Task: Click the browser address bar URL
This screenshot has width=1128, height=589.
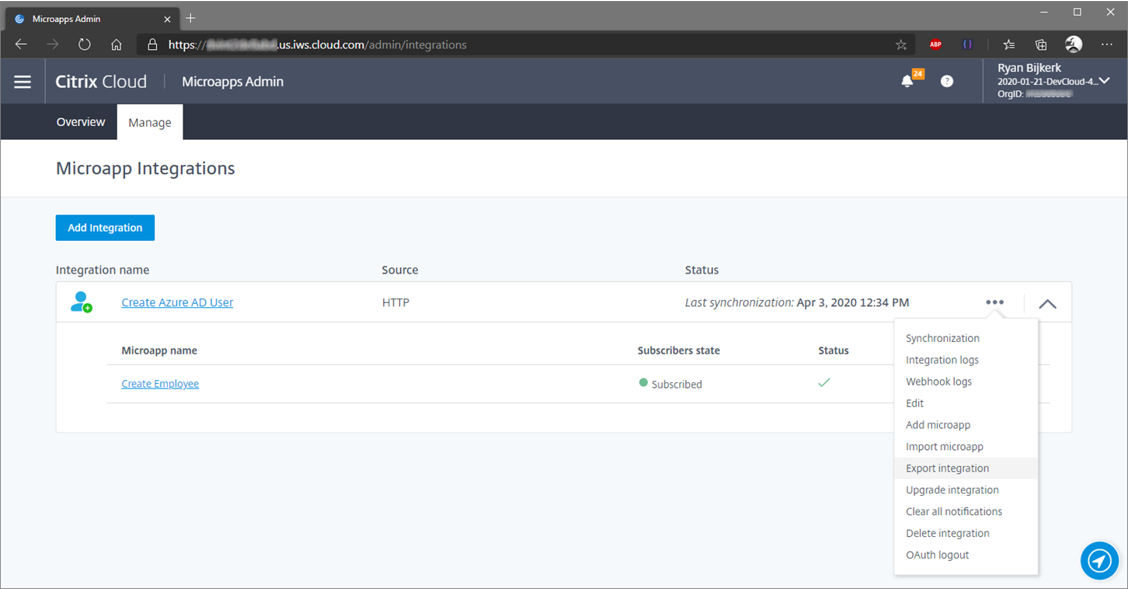Action: click(317, 45)
